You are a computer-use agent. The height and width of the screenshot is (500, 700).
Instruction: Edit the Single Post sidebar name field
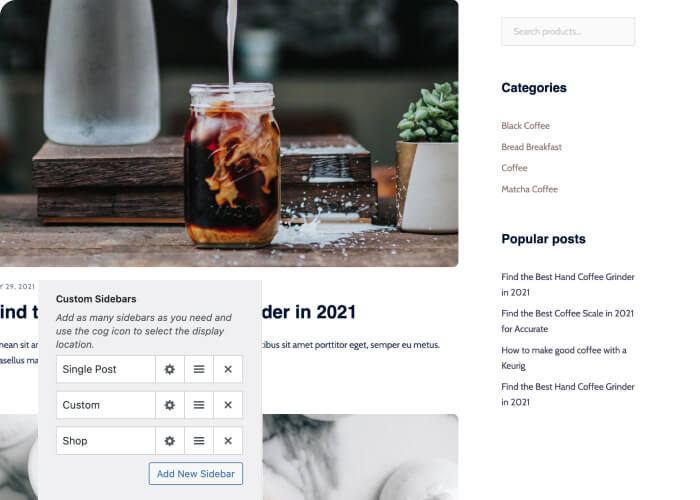tap(106, 369)
